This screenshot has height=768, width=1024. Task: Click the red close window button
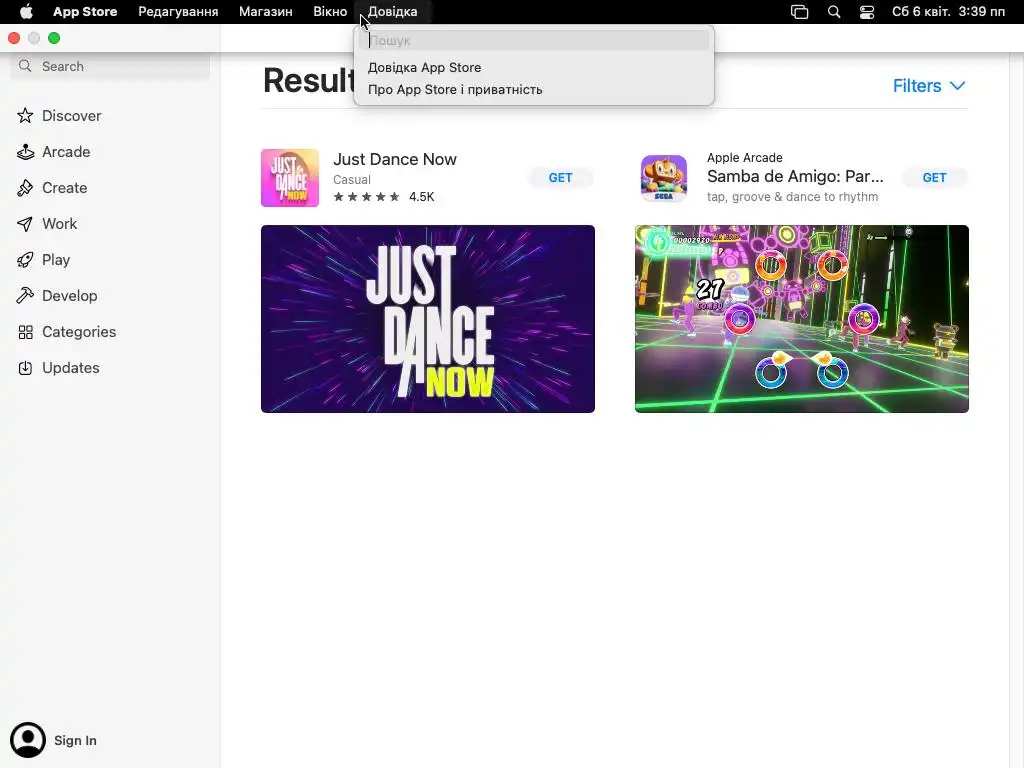click(14, 38)
